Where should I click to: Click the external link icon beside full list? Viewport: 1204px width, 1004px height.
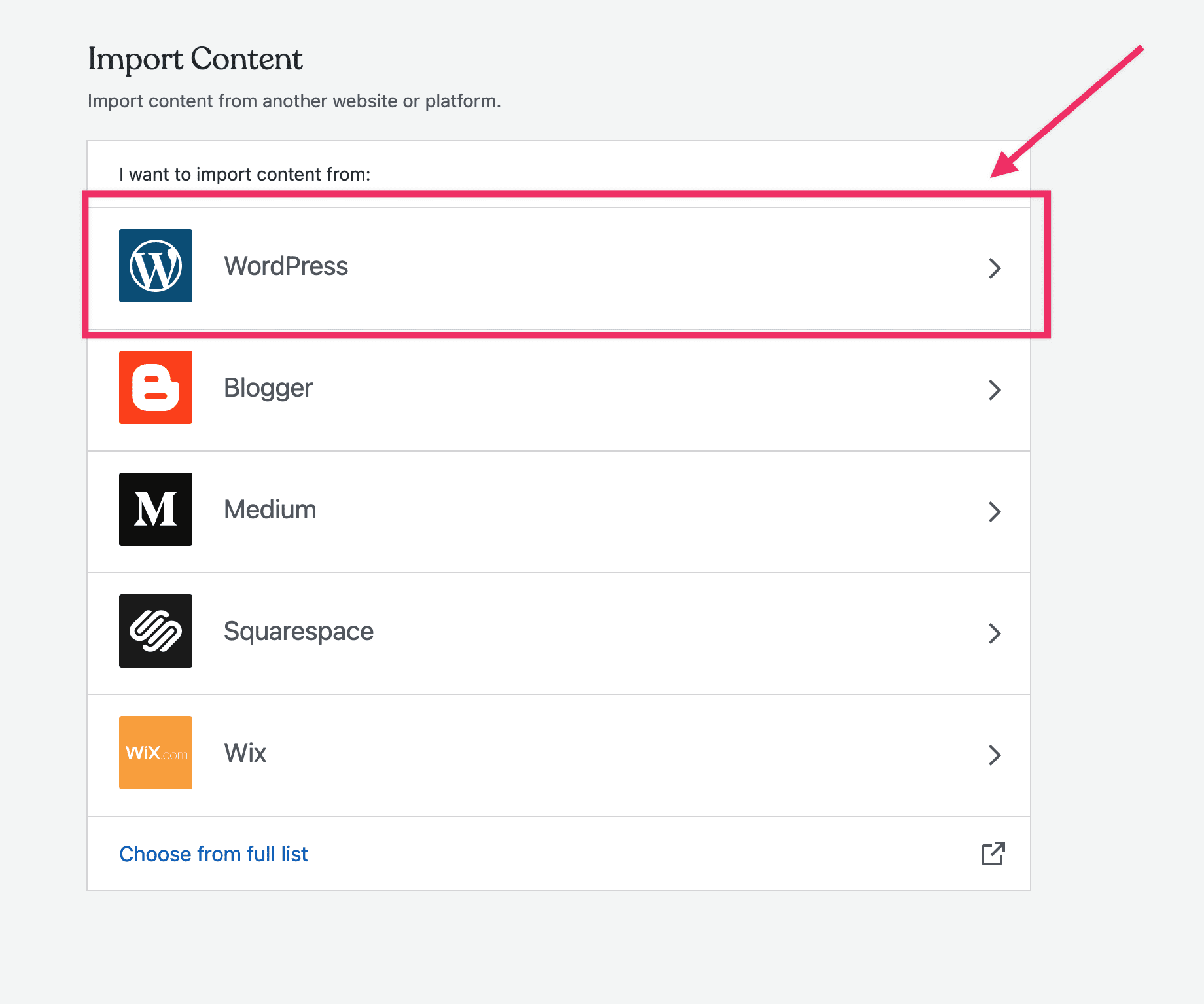[x=993, y=853]
